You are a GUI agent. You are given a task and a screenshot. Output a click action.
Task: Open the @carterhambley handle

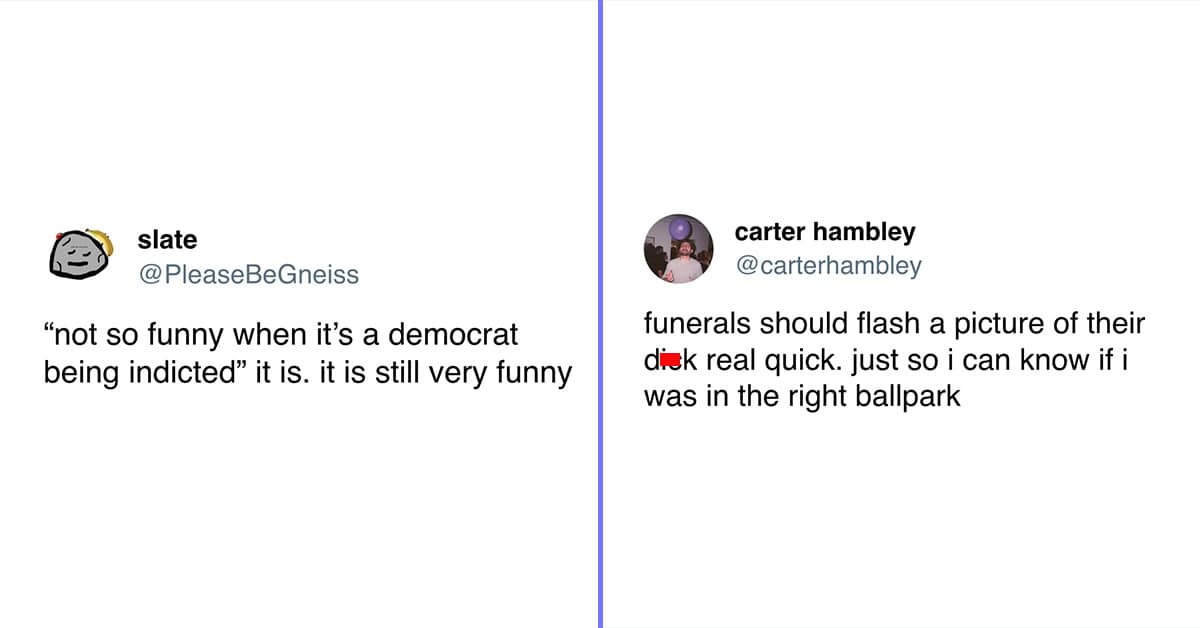pos(828,266)
